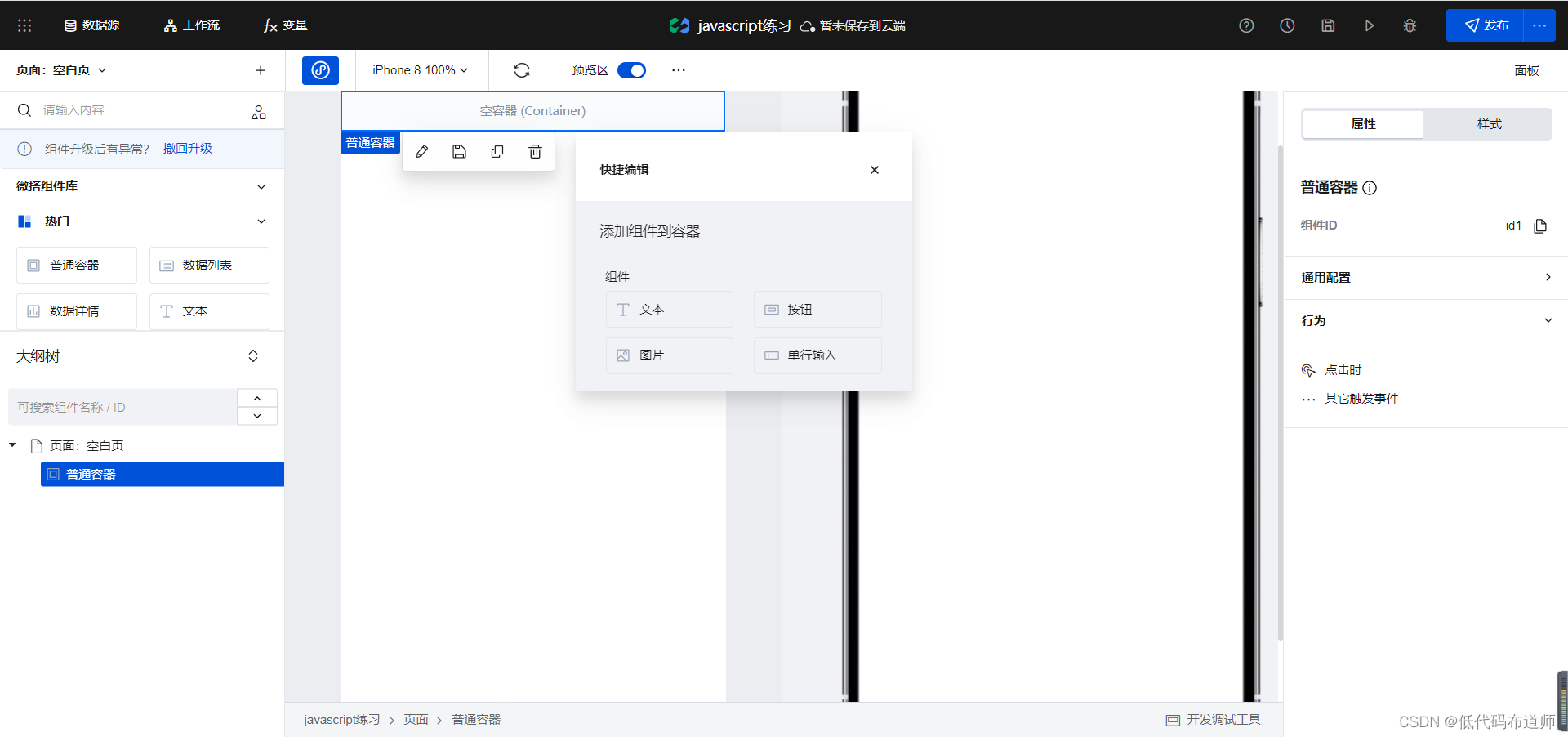Viewport: 1568px width, 737px height.
Task: Click javascript练习 in the breadcrumb
Action: click(x=342, y=720)
